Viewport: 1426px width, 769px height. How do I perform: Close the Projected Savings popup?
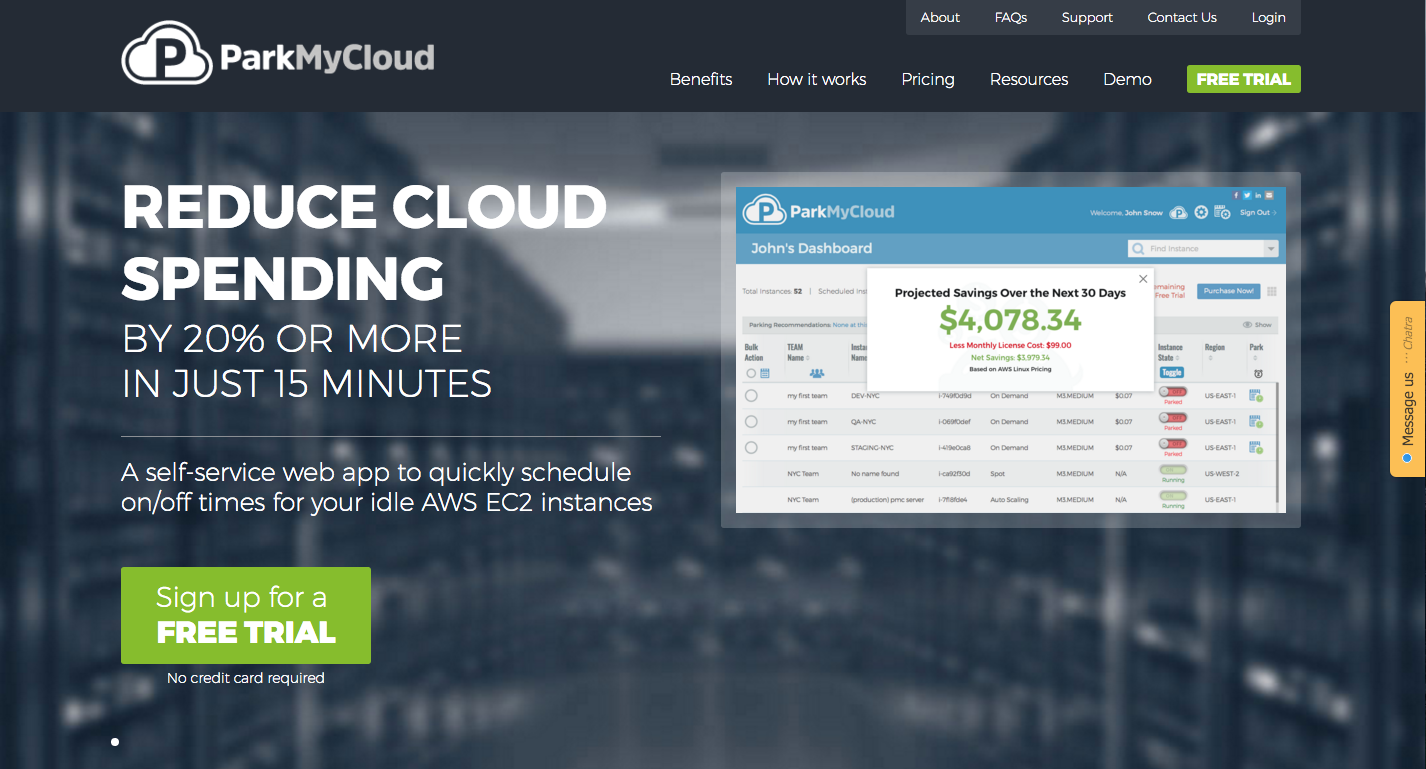(x=1143, y=280)
